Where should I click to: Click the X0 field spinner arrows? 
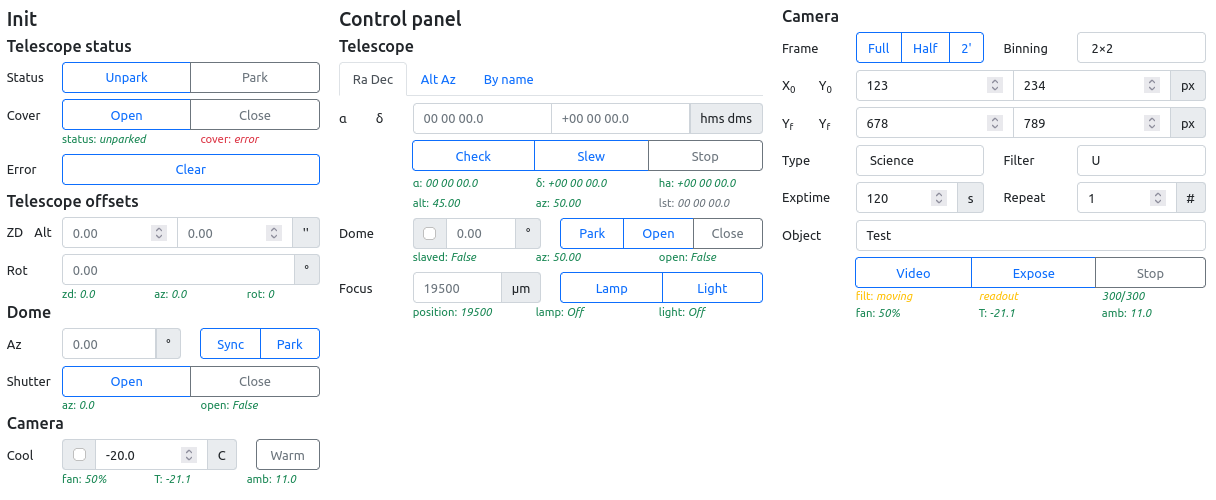click(x=994, y=86)
